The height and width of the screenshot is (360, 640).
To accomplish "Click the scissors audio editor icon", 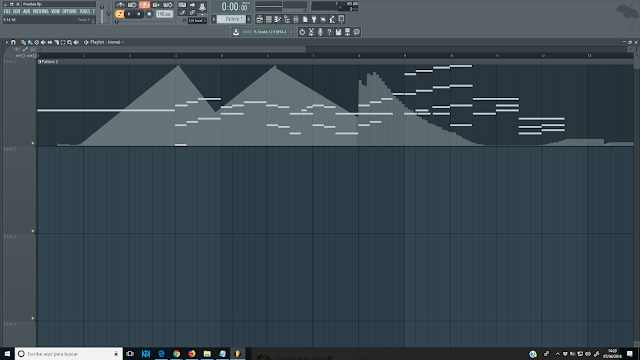I will pyautogui.click(x=311, y=32).
